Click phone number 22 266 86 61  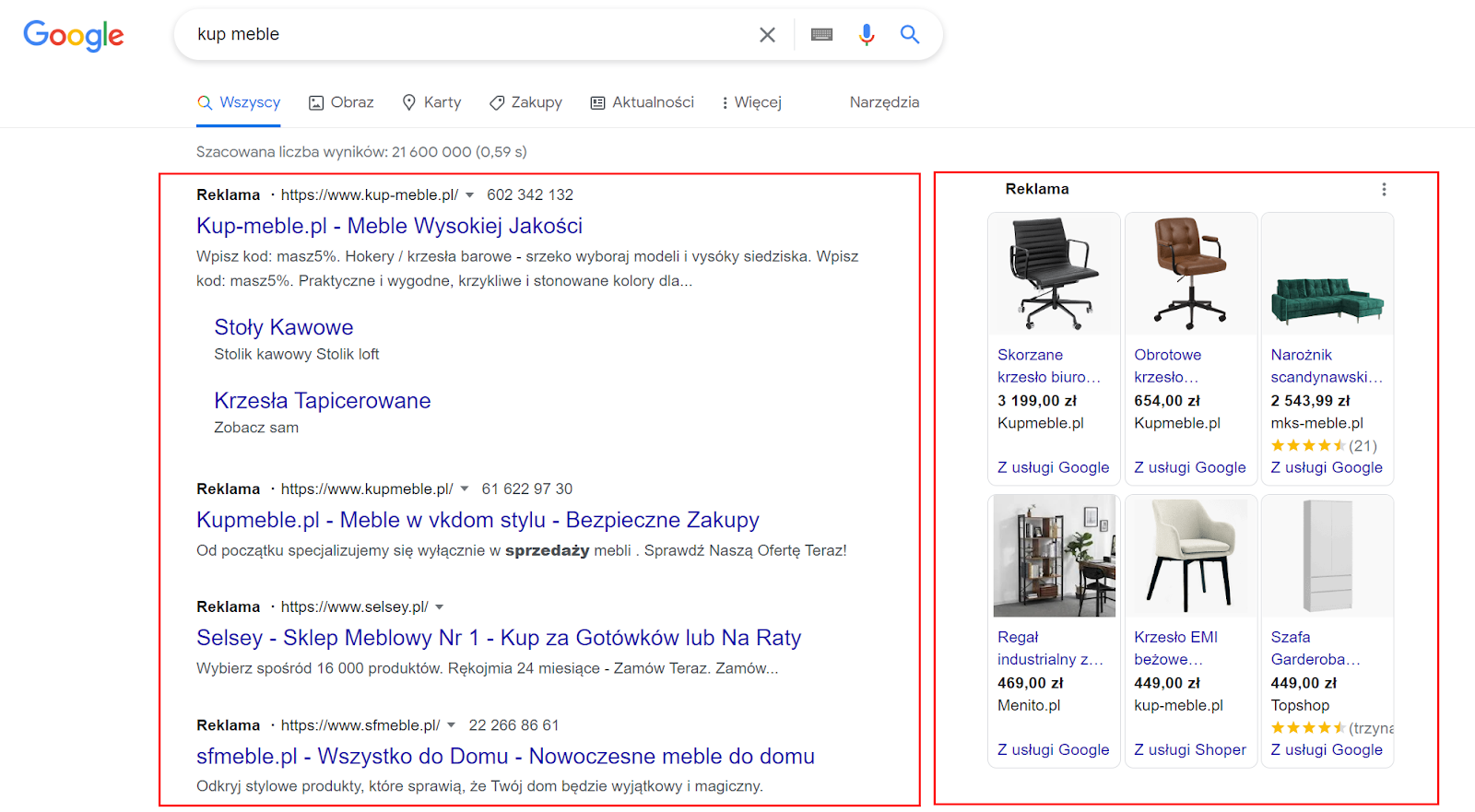[x=514, y=726]
